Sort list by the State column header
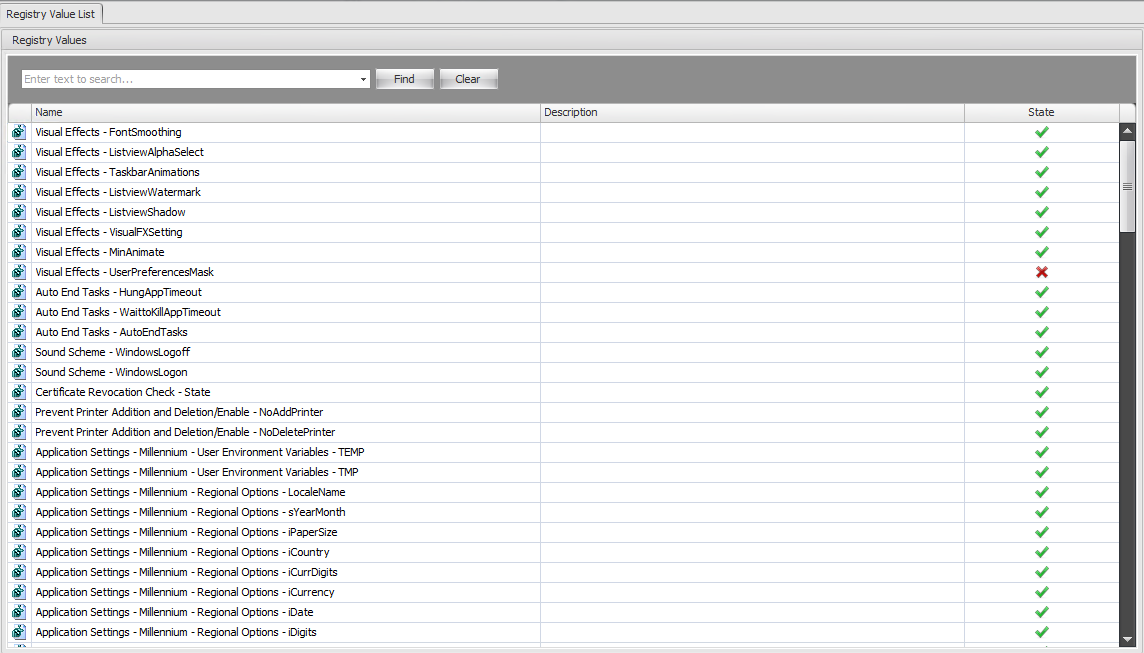1144x653 pixels. (x=1041, y=112)
